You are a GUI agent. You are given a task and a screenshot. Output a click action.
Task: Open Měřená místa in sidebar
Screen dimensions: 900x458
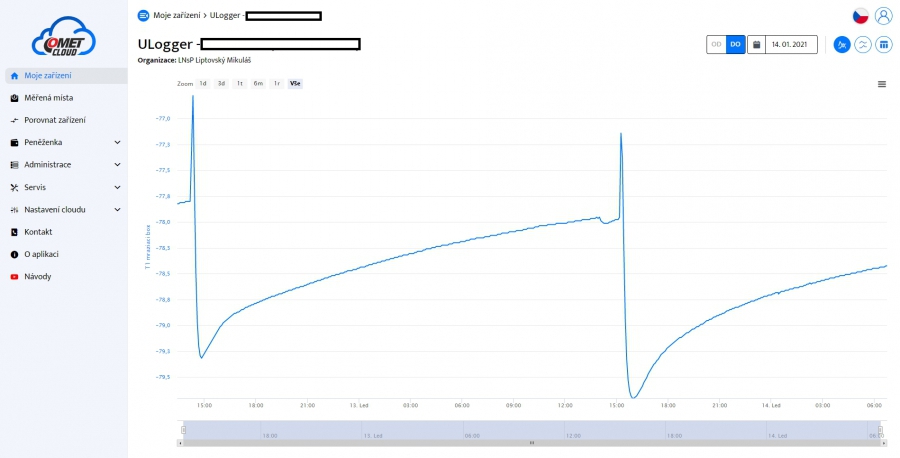pyautogui.click(x=48, y=98)
